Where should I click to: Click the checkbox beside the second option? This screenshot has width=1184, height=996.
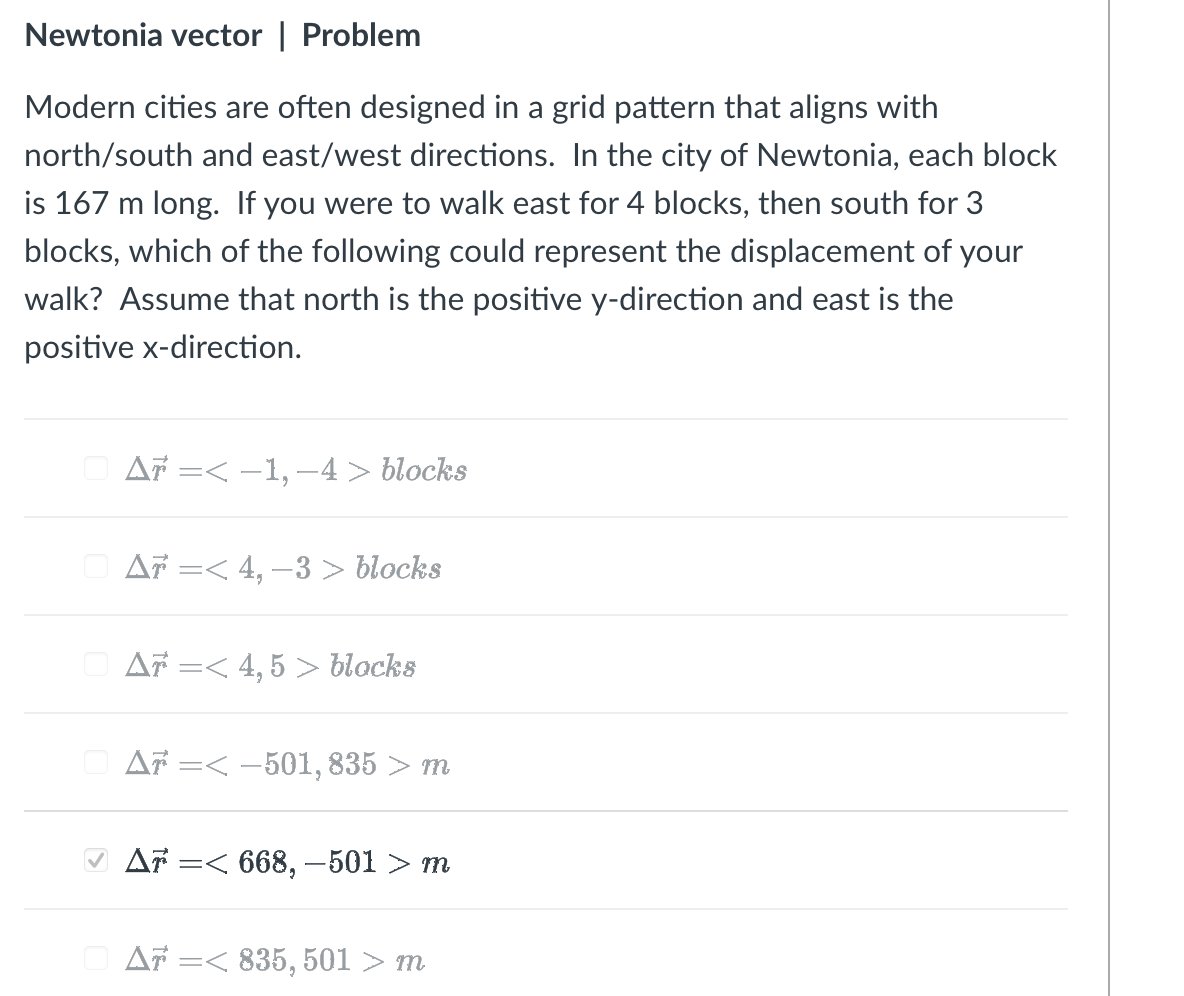(95, 564)
